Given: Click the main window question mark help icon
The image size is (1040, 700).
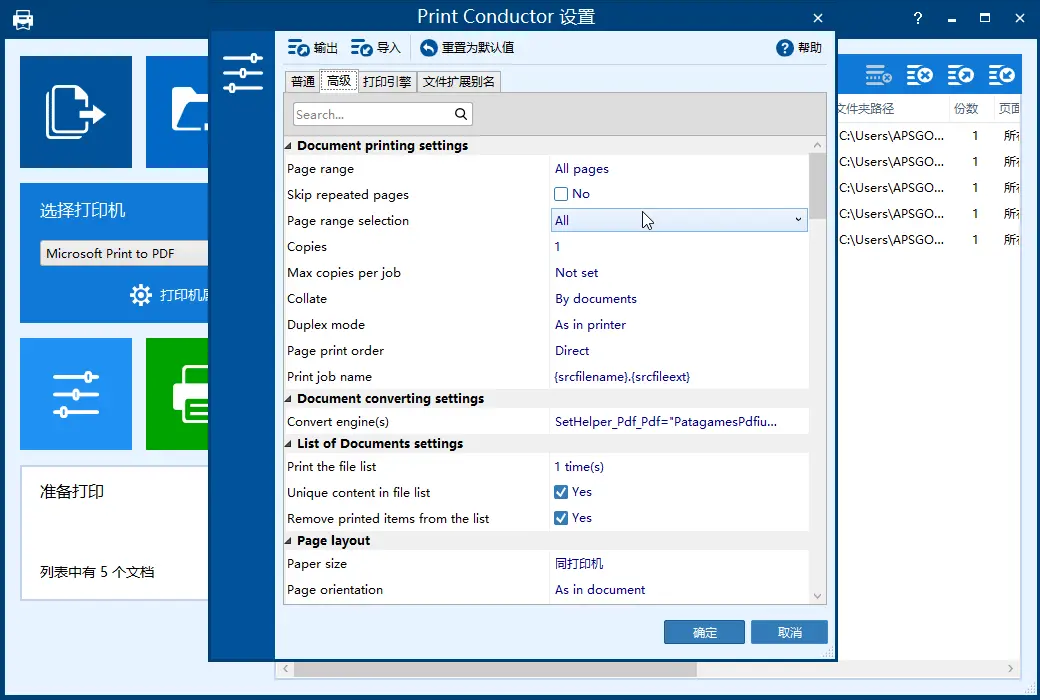Looking at the screenshot, I should pos(918,19).
